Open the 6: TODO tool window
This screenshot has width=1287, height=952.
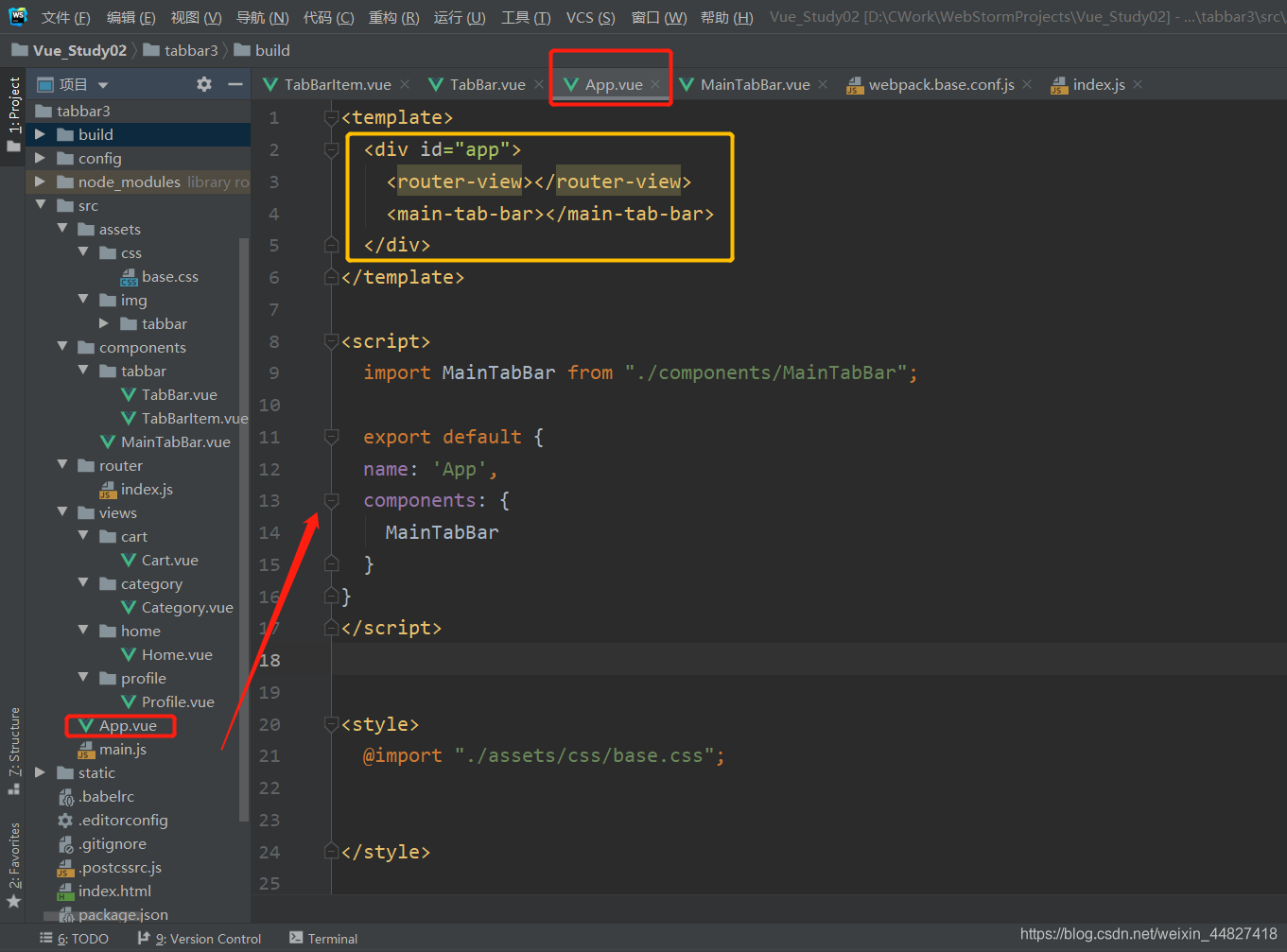pos(74,939)
